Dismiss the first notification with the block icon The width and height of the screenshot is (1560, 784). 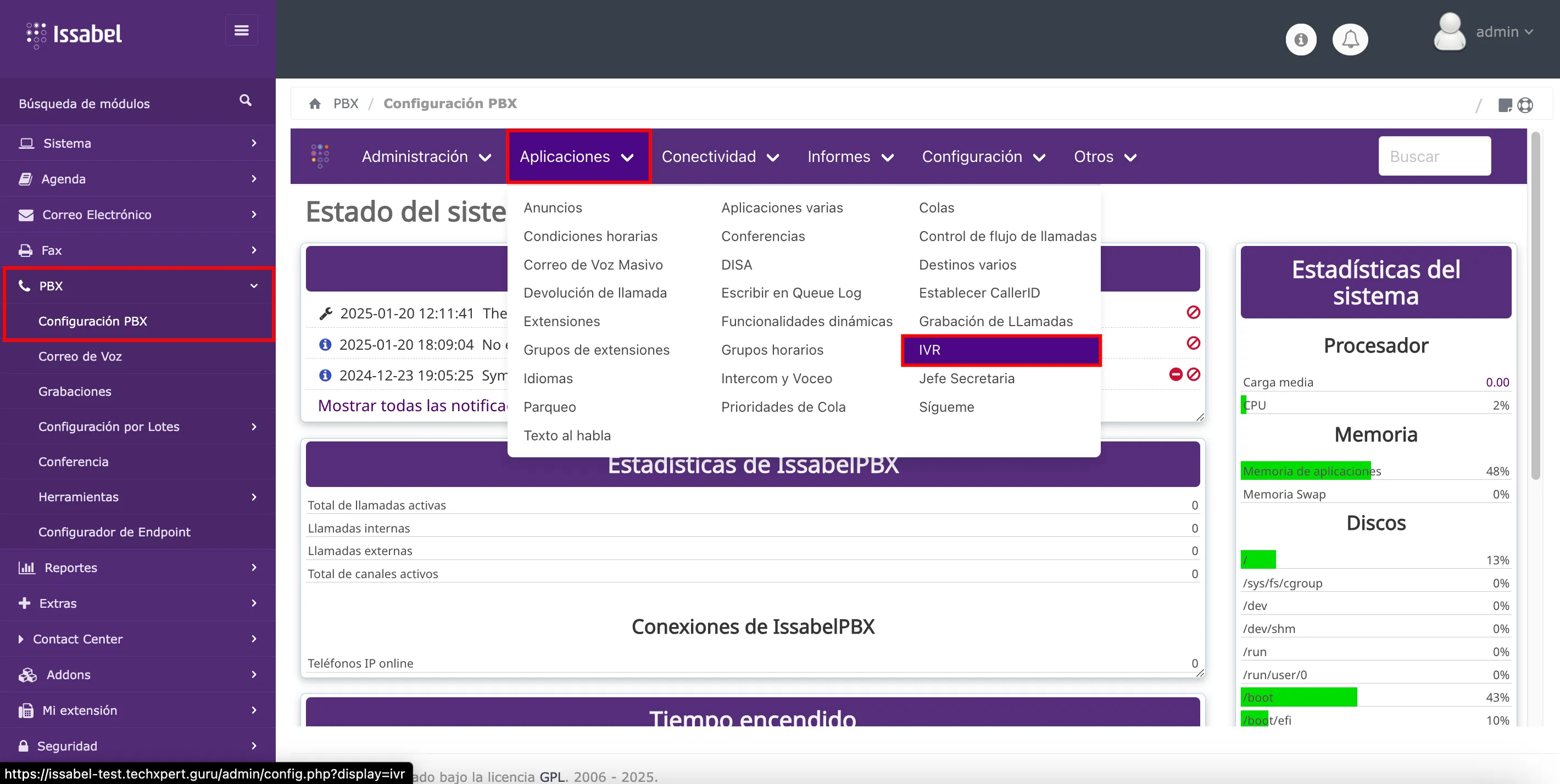(x=1194, y=313)
